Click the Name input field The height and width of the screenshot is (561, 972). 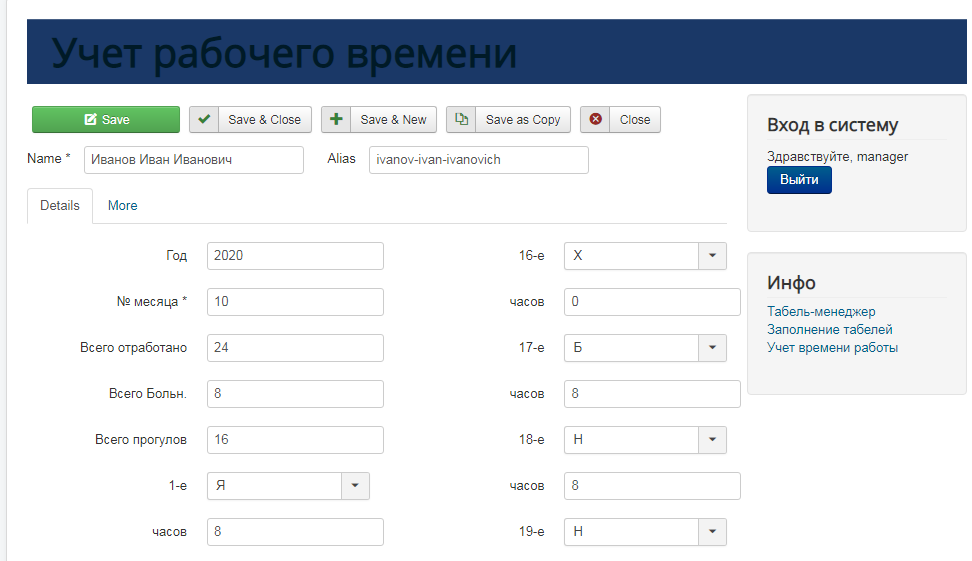pyautogui.click(x=193, y=160)
